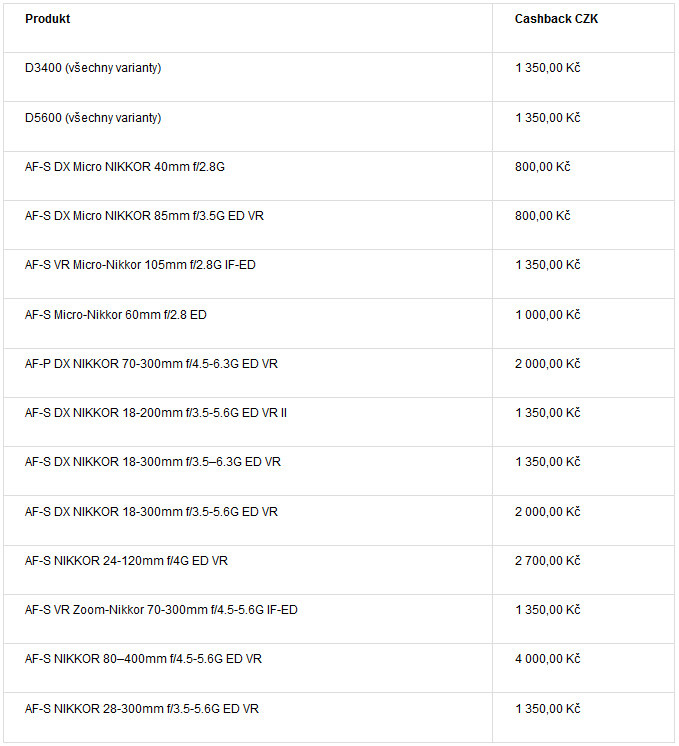Click AF-S DX NIKKOR 18-300mm f/3.5-5.6G

151,512
